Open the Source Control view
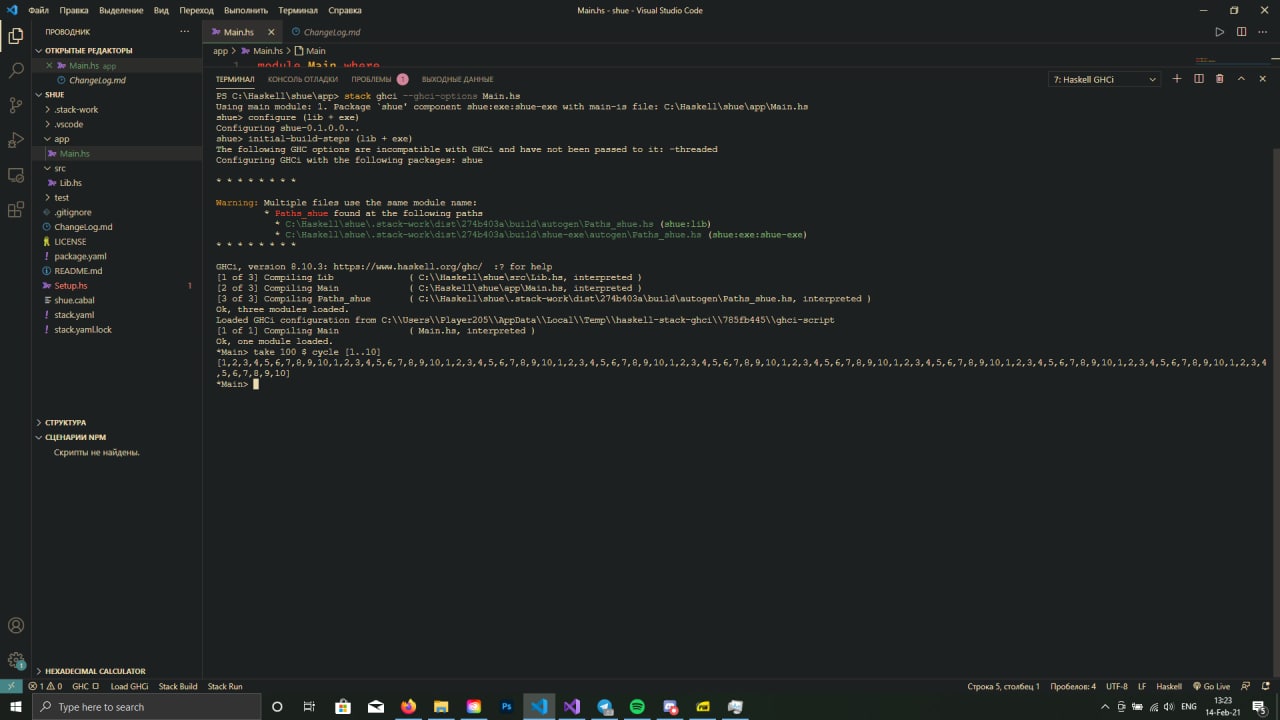The width and height of the screenshot is (1280, 720). point(15,105)
